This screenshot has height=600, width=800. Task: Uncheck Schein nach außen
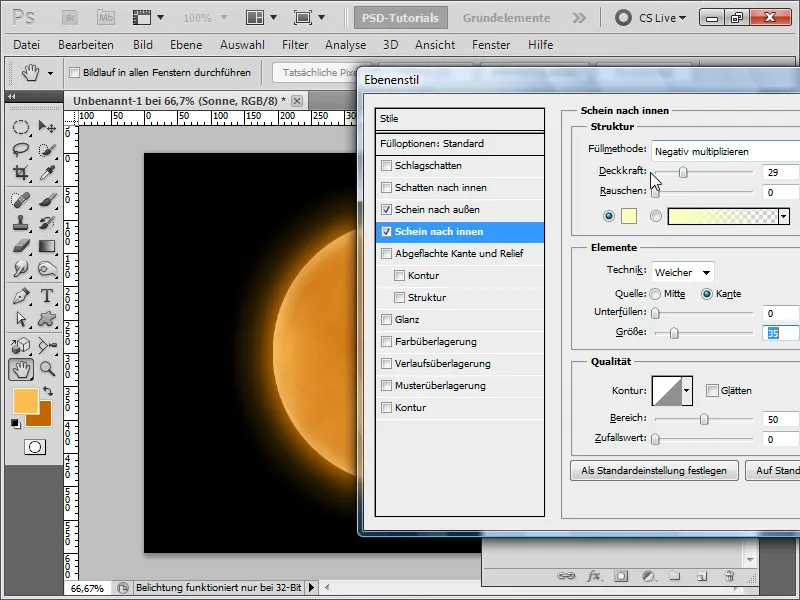pos(387,209)
